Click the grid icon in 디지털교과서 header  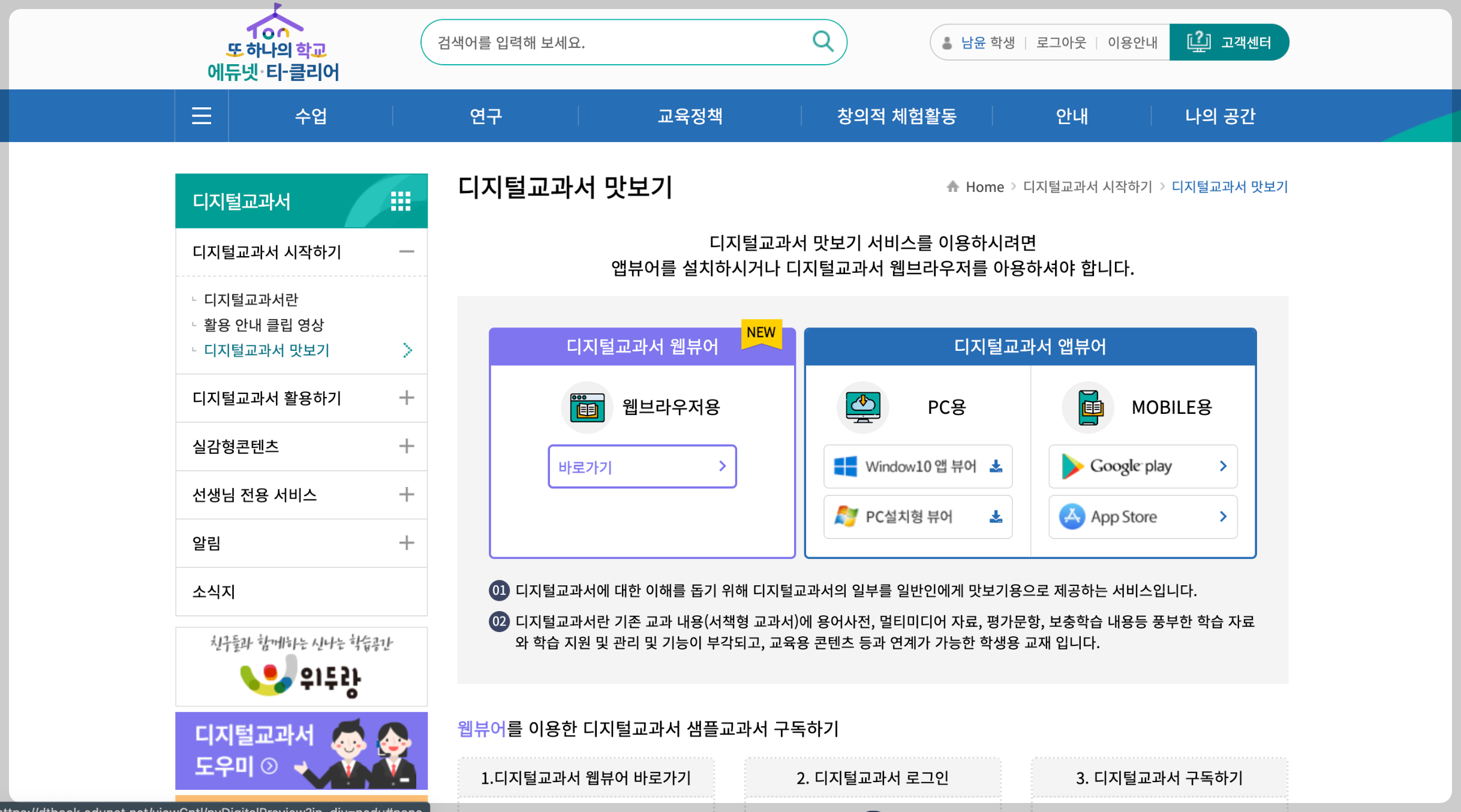(401, 202)
